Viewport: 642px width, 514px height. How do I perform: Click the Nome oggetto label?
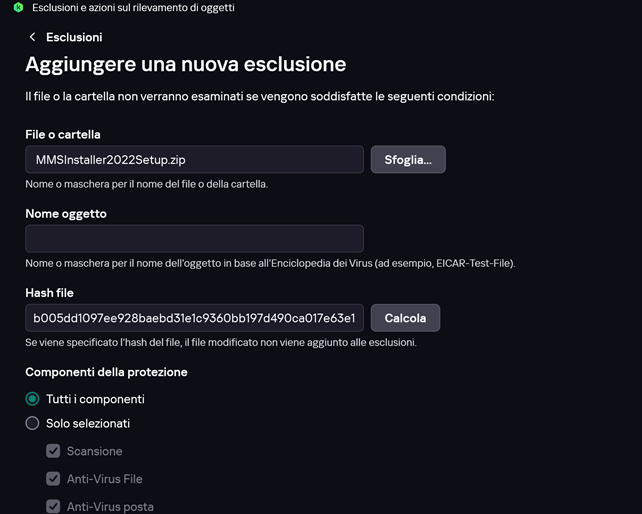66,214
